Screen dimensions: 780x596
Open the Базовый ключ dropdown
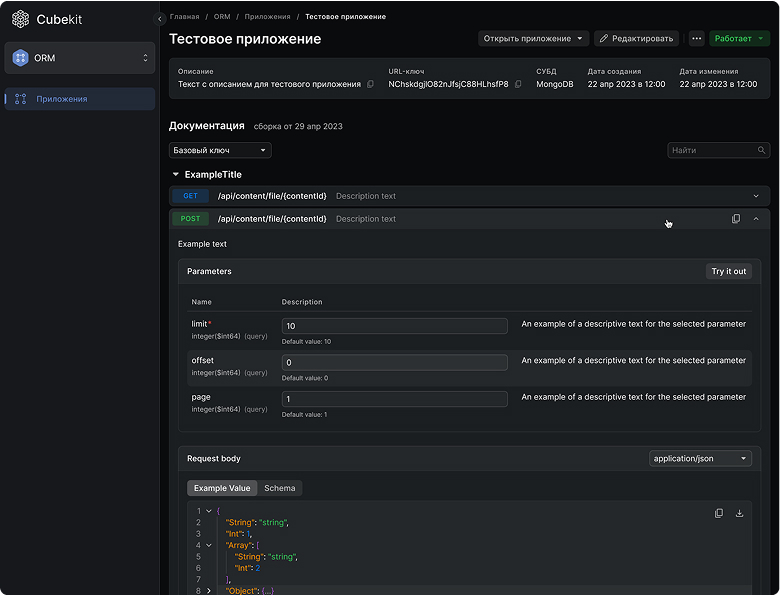coord(220,151)
